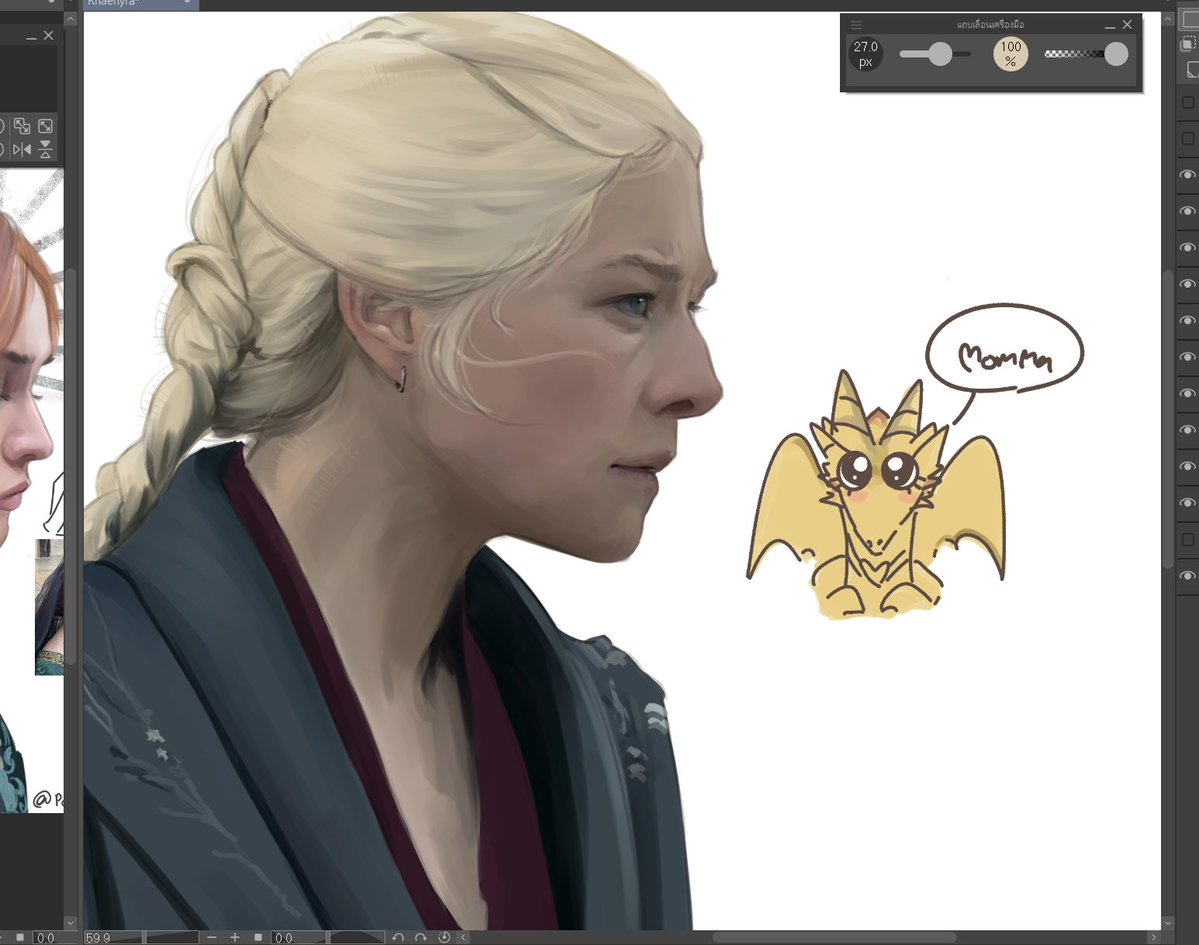This screenshot has width=1199, height=945.
Task: Click the canvas vertical scrollbar thumb
Action: click(1168, 418)
